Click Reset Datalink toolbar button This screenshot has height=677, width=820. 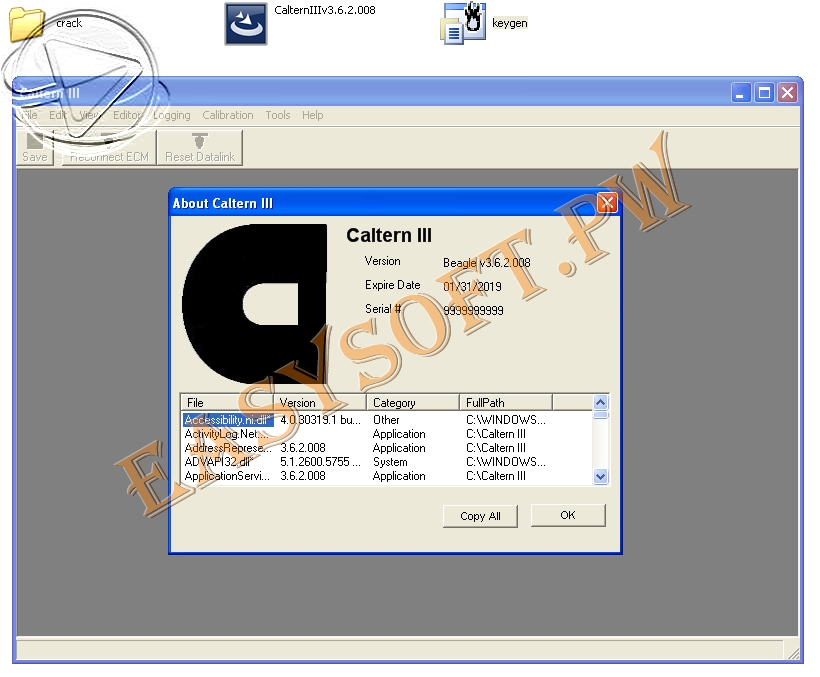click(200, 148)
